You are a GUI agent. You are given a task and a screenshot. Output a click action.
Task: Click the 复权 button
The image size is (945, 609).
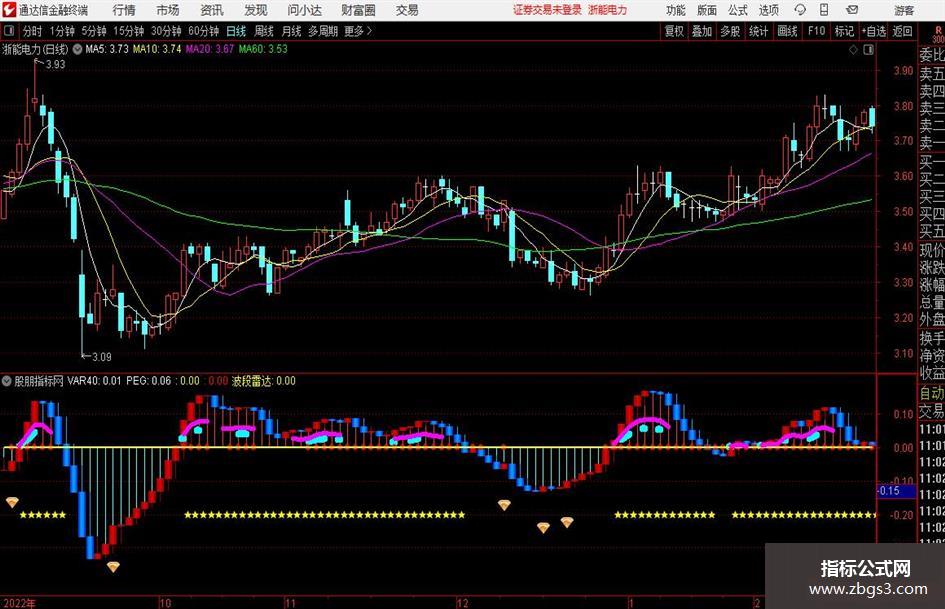(674, 31)
